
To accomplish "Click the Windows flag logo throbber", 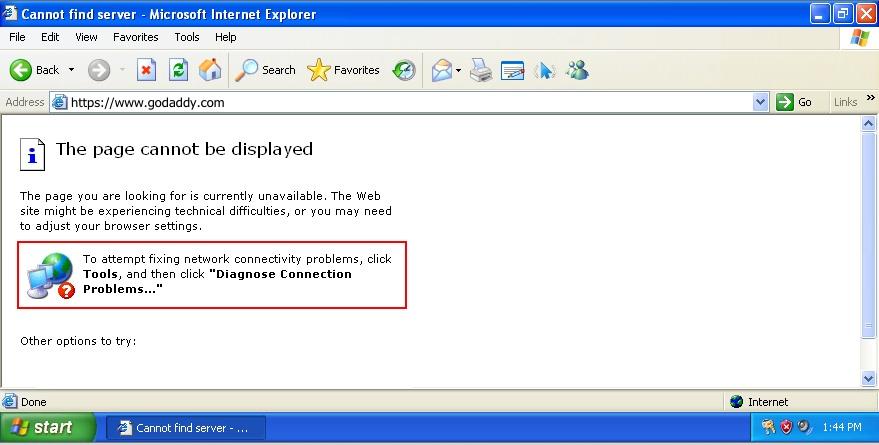I will coord(859,38).
